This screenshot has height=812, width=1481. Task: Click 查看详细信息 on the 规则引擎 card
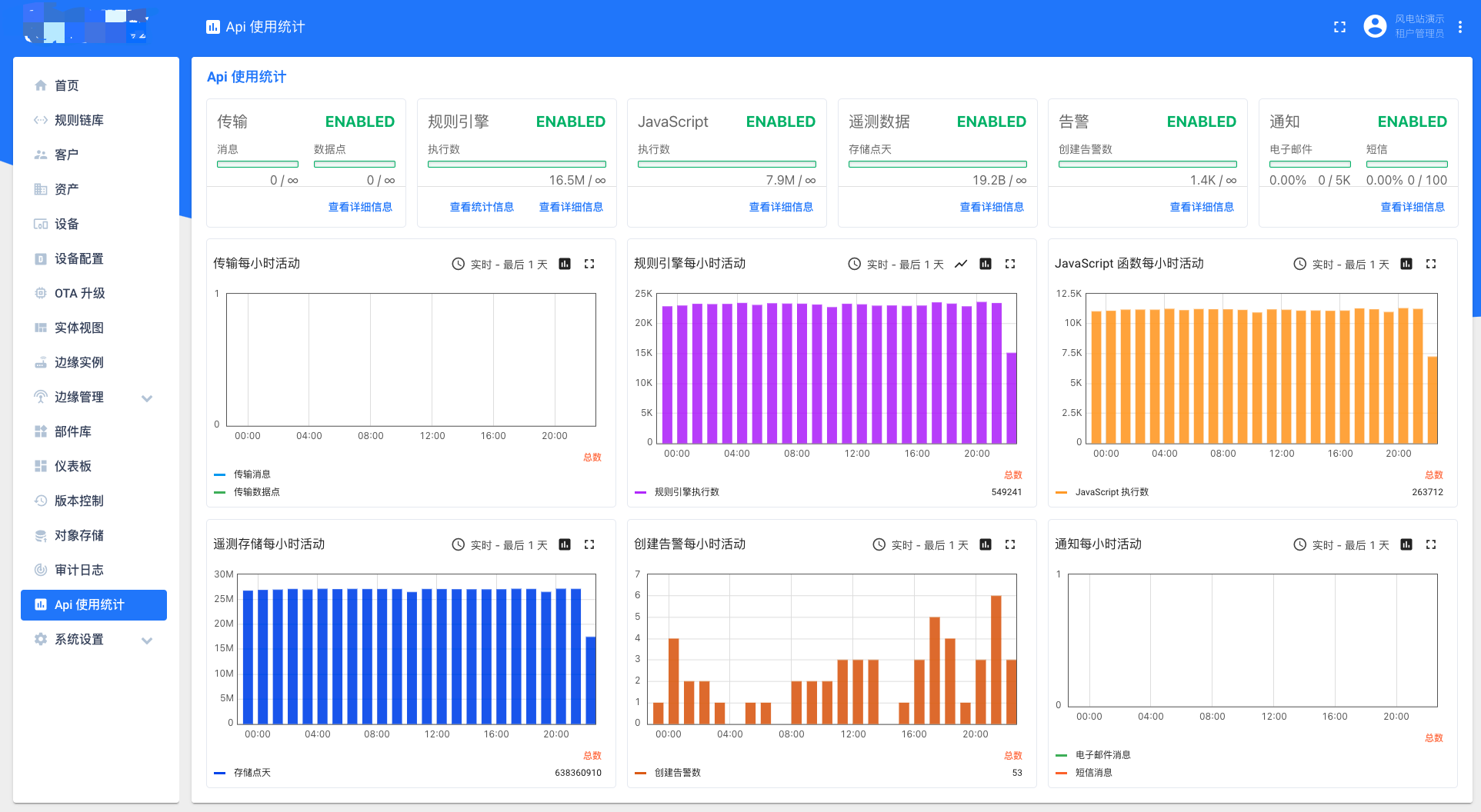click(x=571, y=207)
